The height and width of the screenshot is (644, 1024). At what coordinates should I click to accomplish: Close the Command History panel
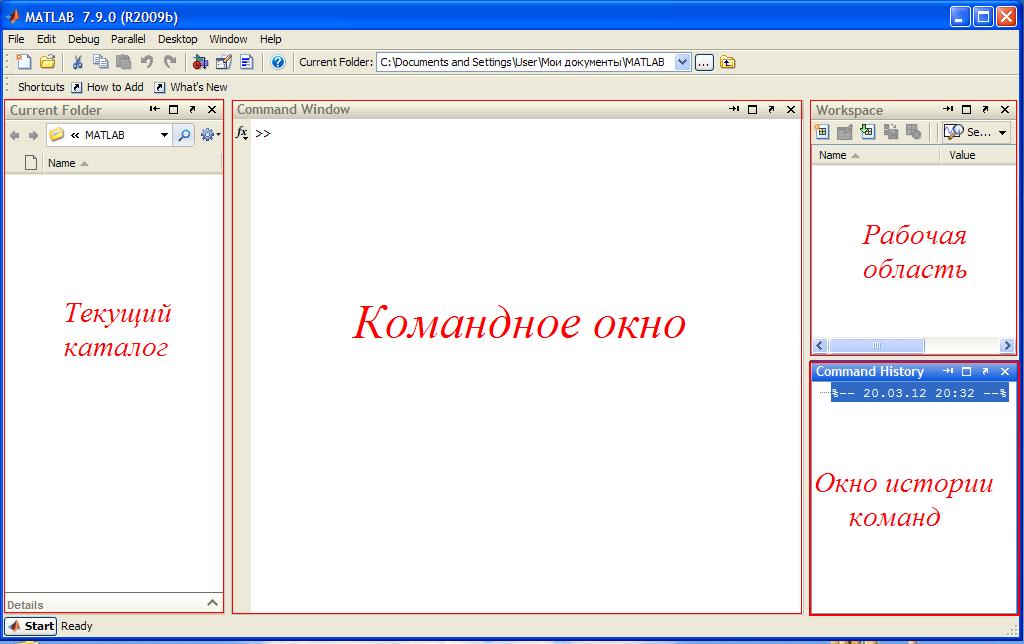(1005, 371)
